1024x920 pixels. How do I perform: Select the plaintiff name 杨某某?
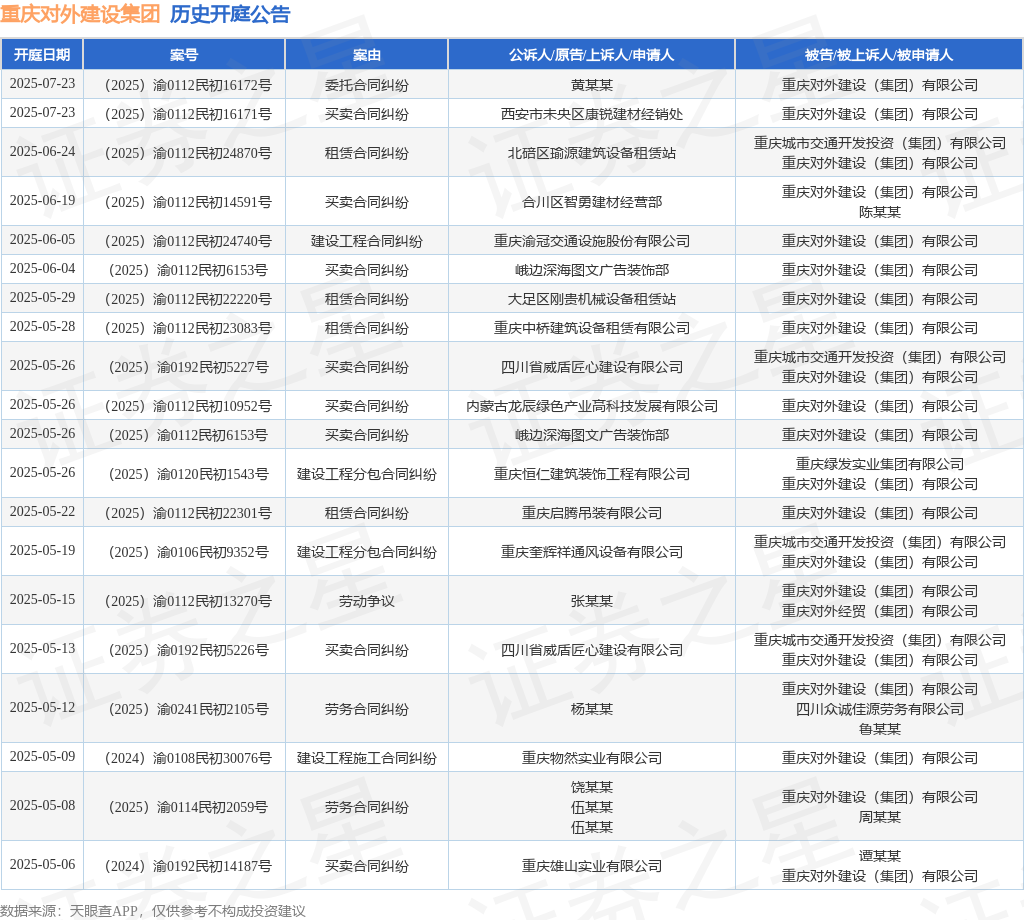[x=592, y=709]
